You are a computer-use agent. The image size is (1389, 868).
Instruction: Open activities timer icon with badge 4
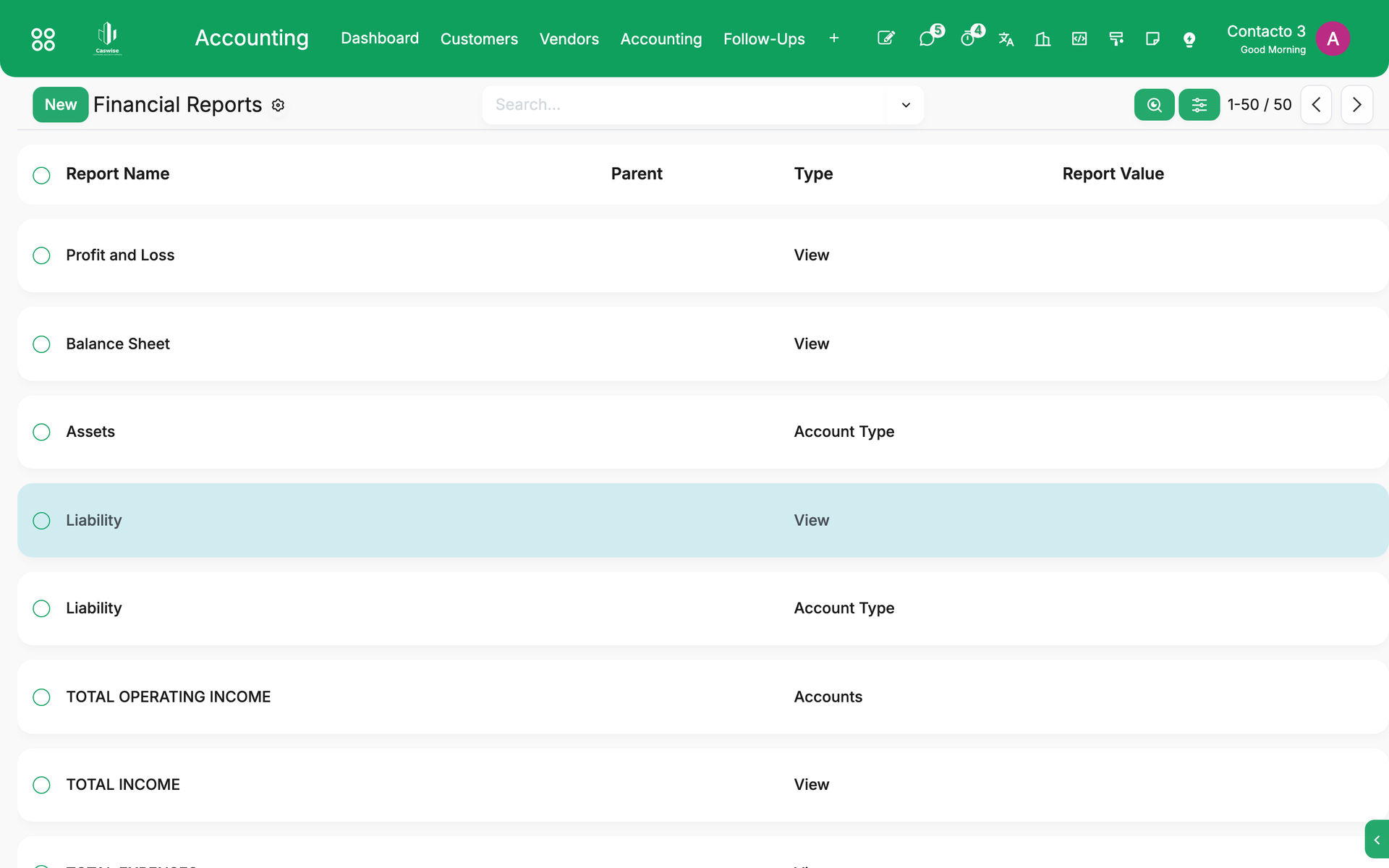969,38
